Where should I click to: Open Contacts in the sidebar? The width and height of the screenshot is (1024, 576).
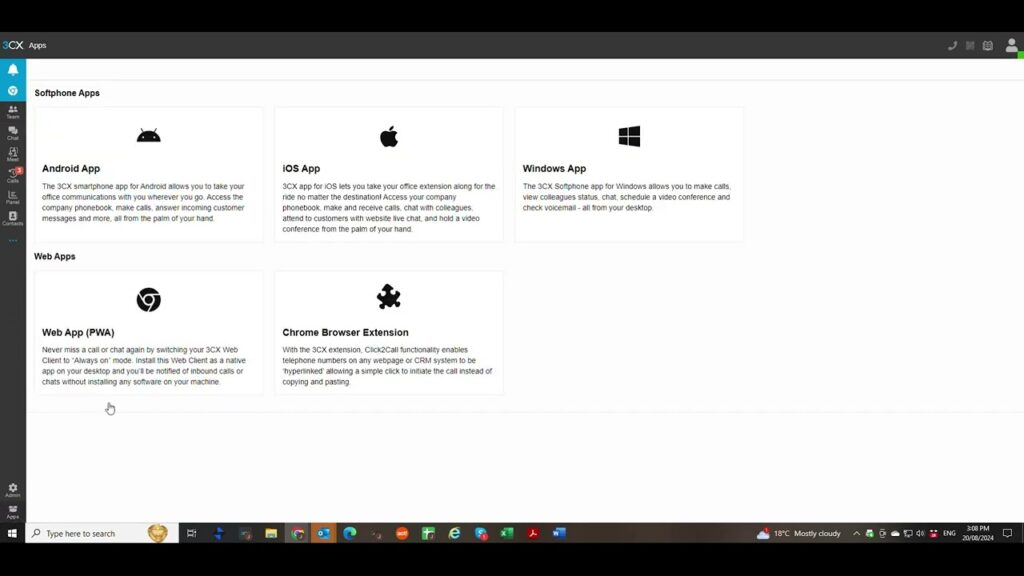click(13, 218)
